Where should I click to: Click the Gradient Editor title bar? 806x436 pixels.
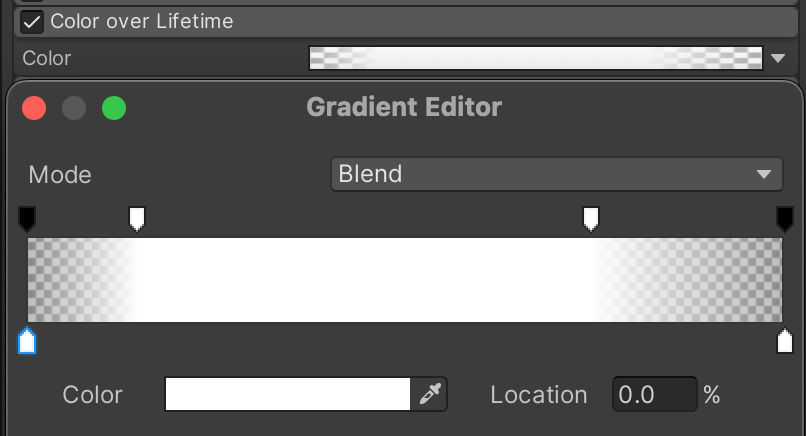tap(404, 107)
